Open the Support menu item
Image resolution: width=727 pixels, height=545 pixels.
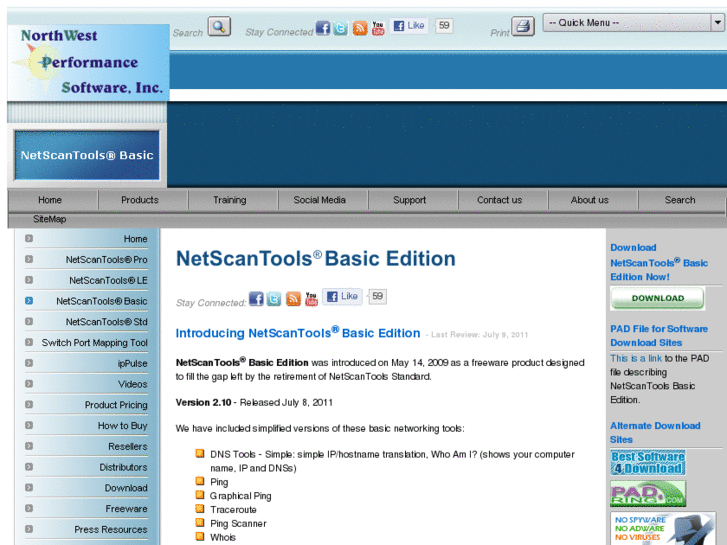pos(409,200)
